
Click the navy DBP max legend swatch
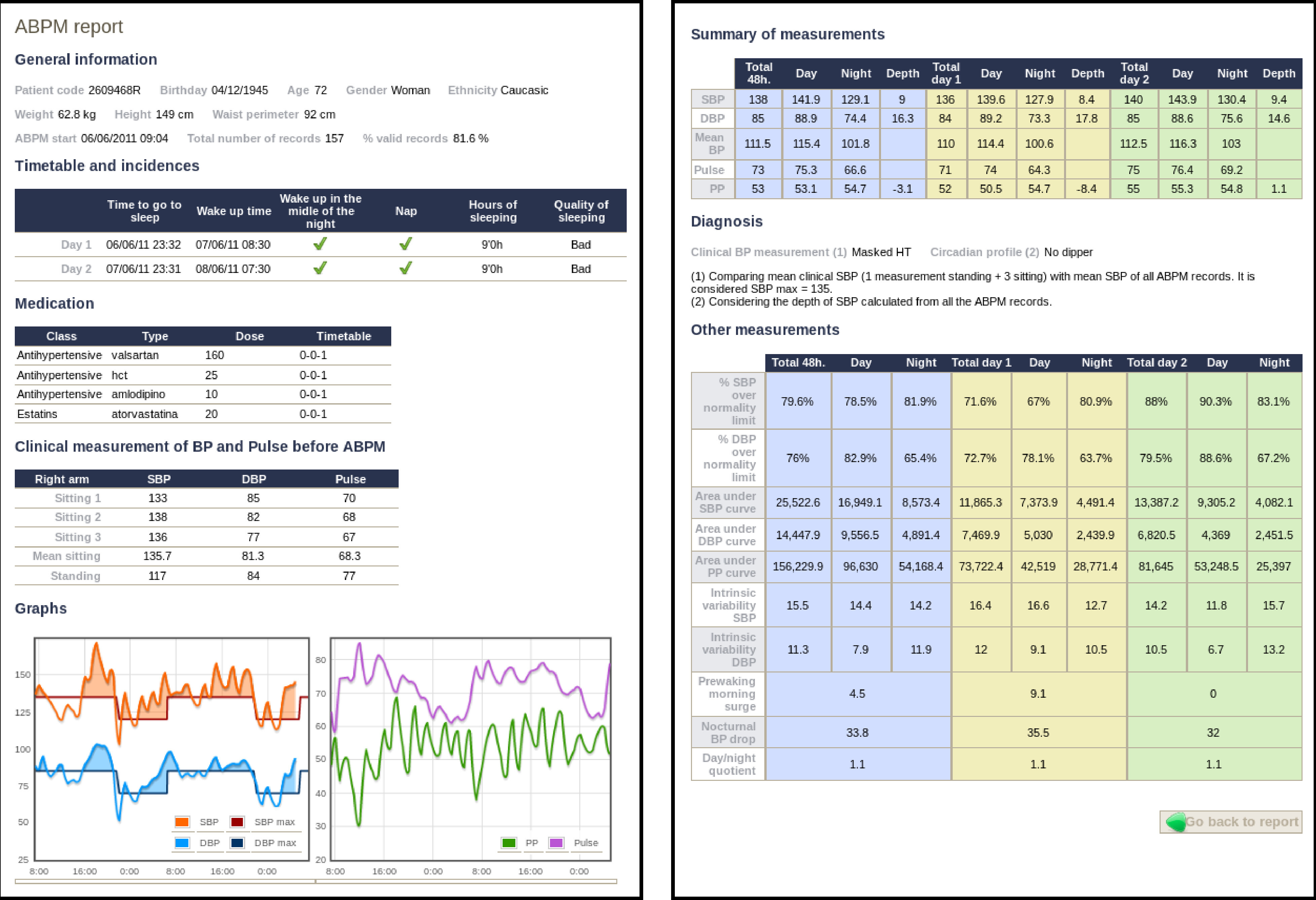pos(237,843)
